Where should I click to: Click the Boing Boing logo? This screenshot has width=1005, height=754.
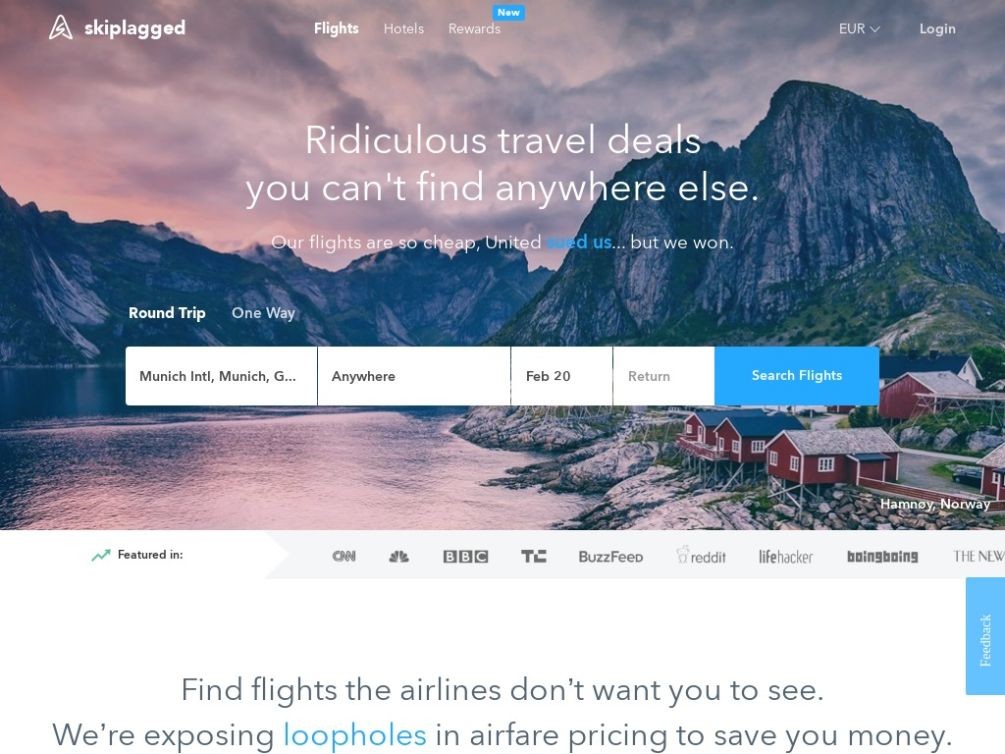pyautogui.click(x=883, y=557)
